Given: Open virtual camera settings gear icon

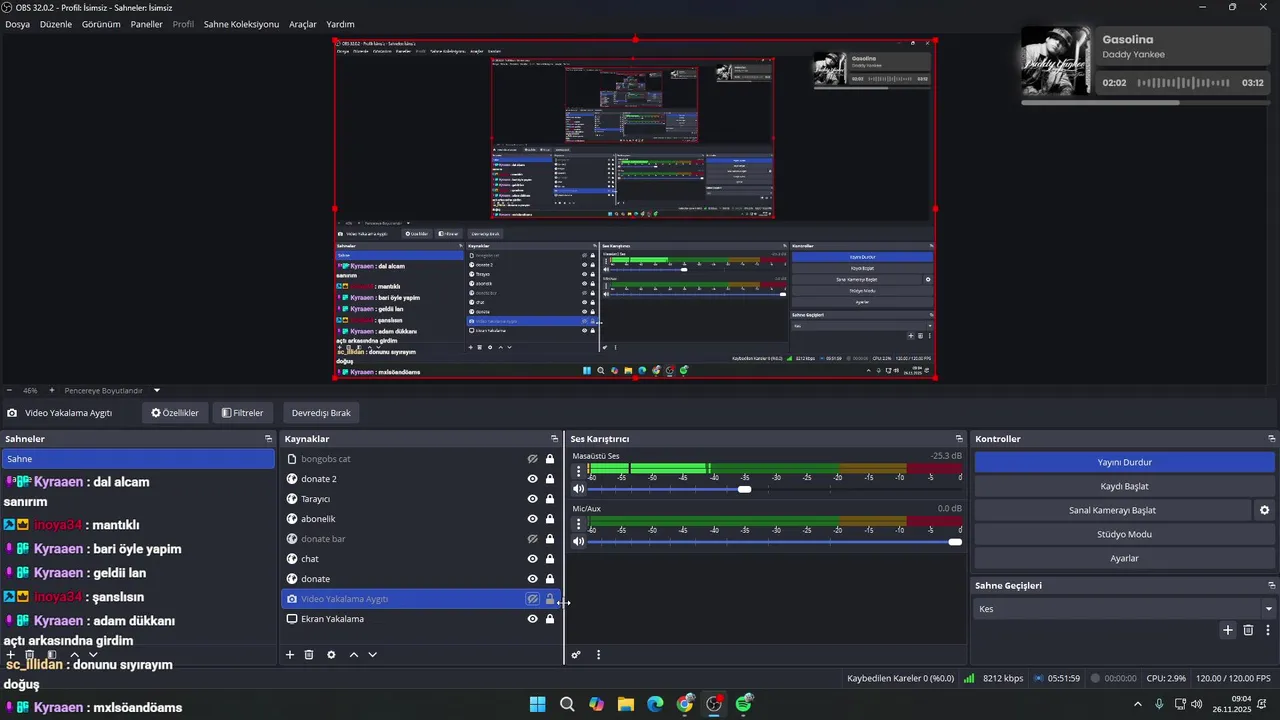Looking at the screenshot, I should 1264,510.
